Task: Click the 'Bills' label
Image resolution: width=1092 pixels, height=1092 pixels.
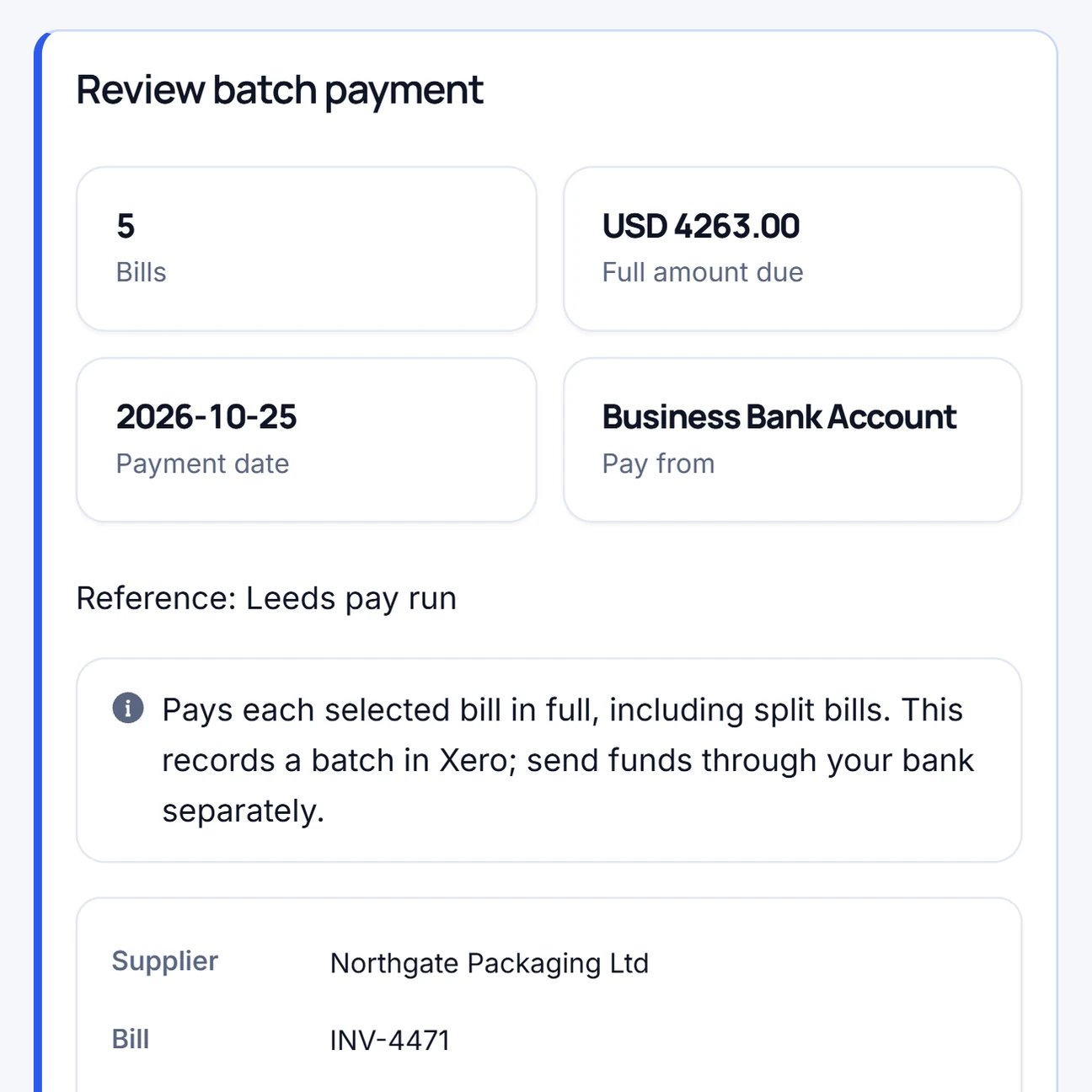Action: point(142,272)
